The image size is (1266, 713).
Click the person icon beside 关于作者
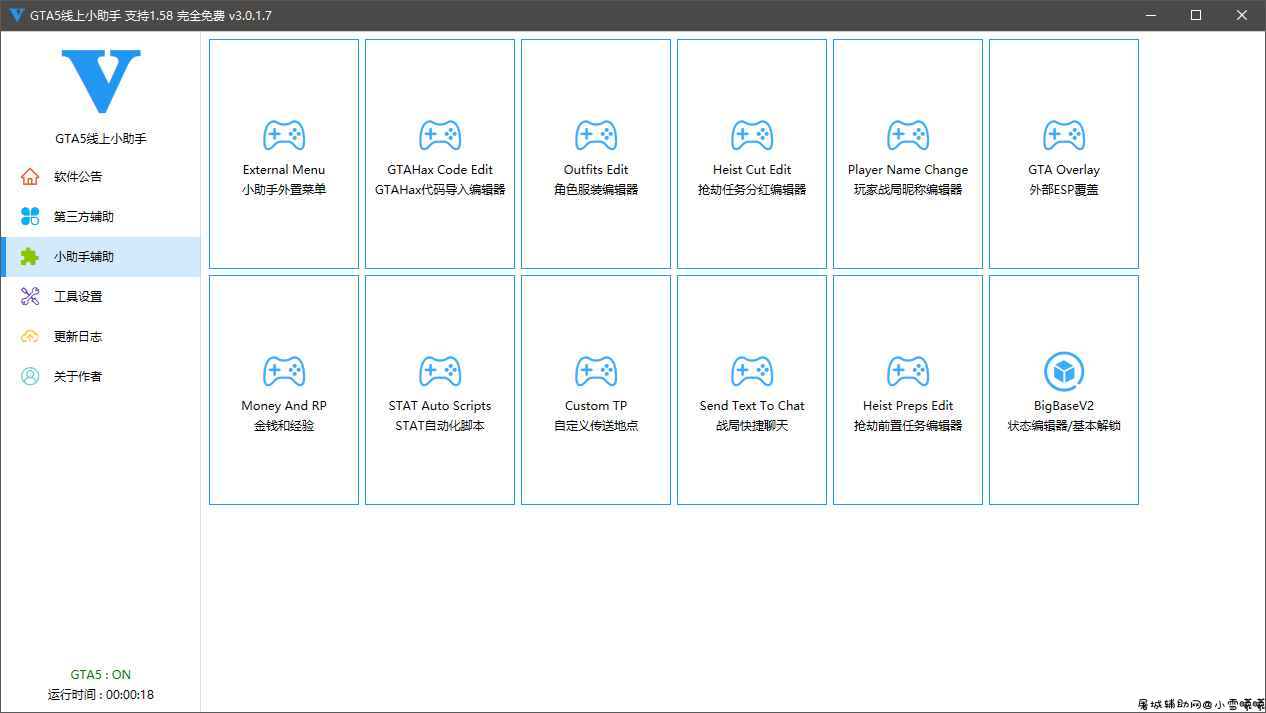[30, 377]
